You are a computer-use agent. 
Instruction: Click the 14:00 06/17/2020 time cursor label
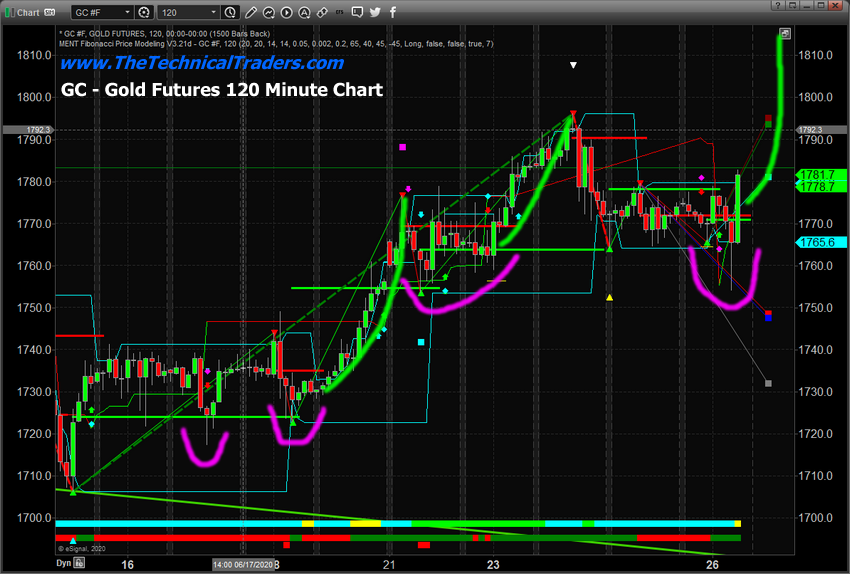pos(242,564)
